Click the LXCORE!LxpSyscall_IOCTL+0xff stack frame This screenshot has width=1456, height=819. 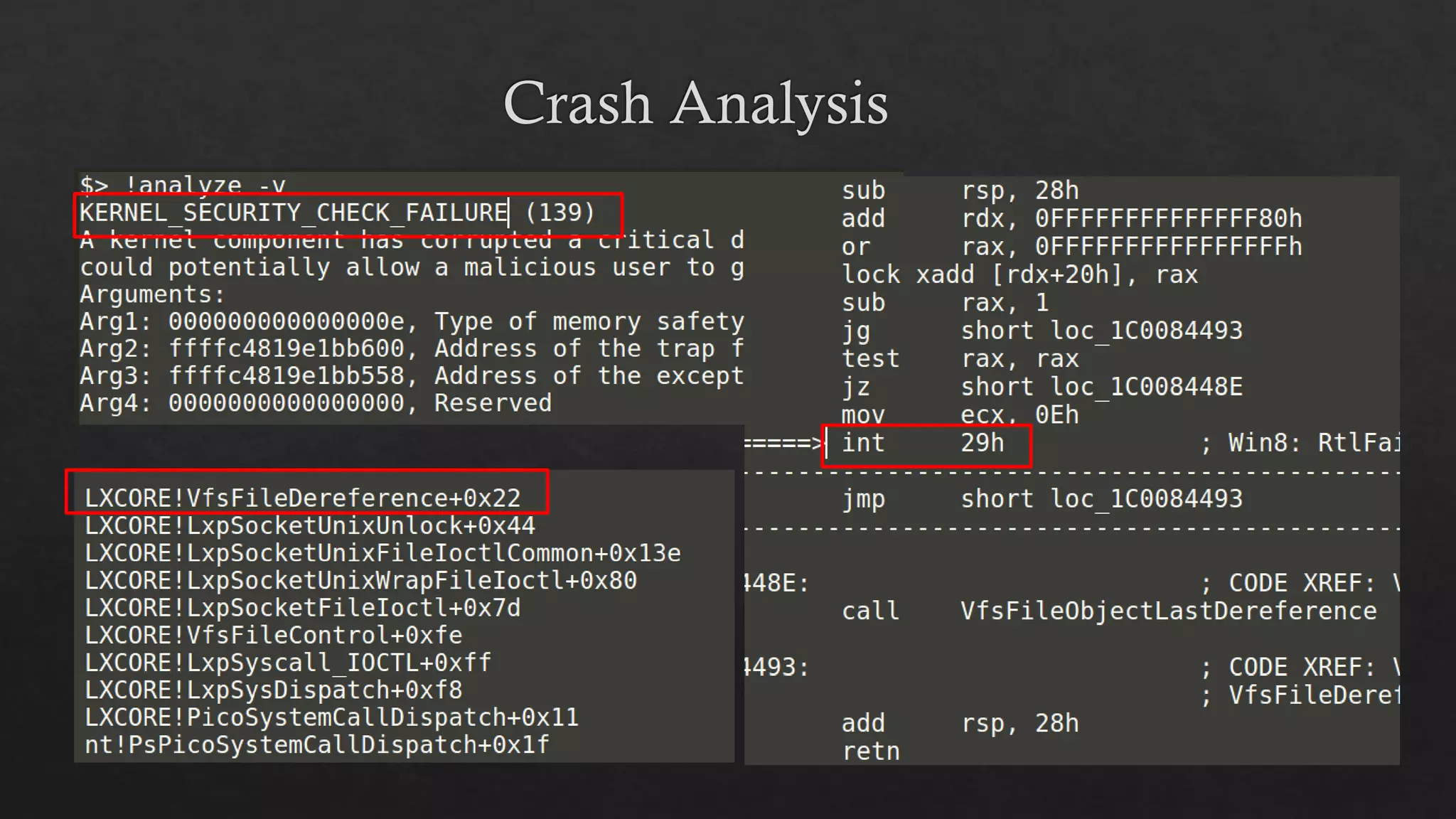pos(287,663)
